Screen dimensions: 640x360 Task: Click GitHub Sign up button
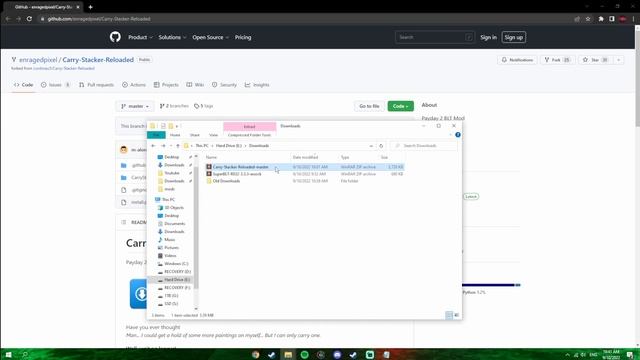click(x=513, y=37)
